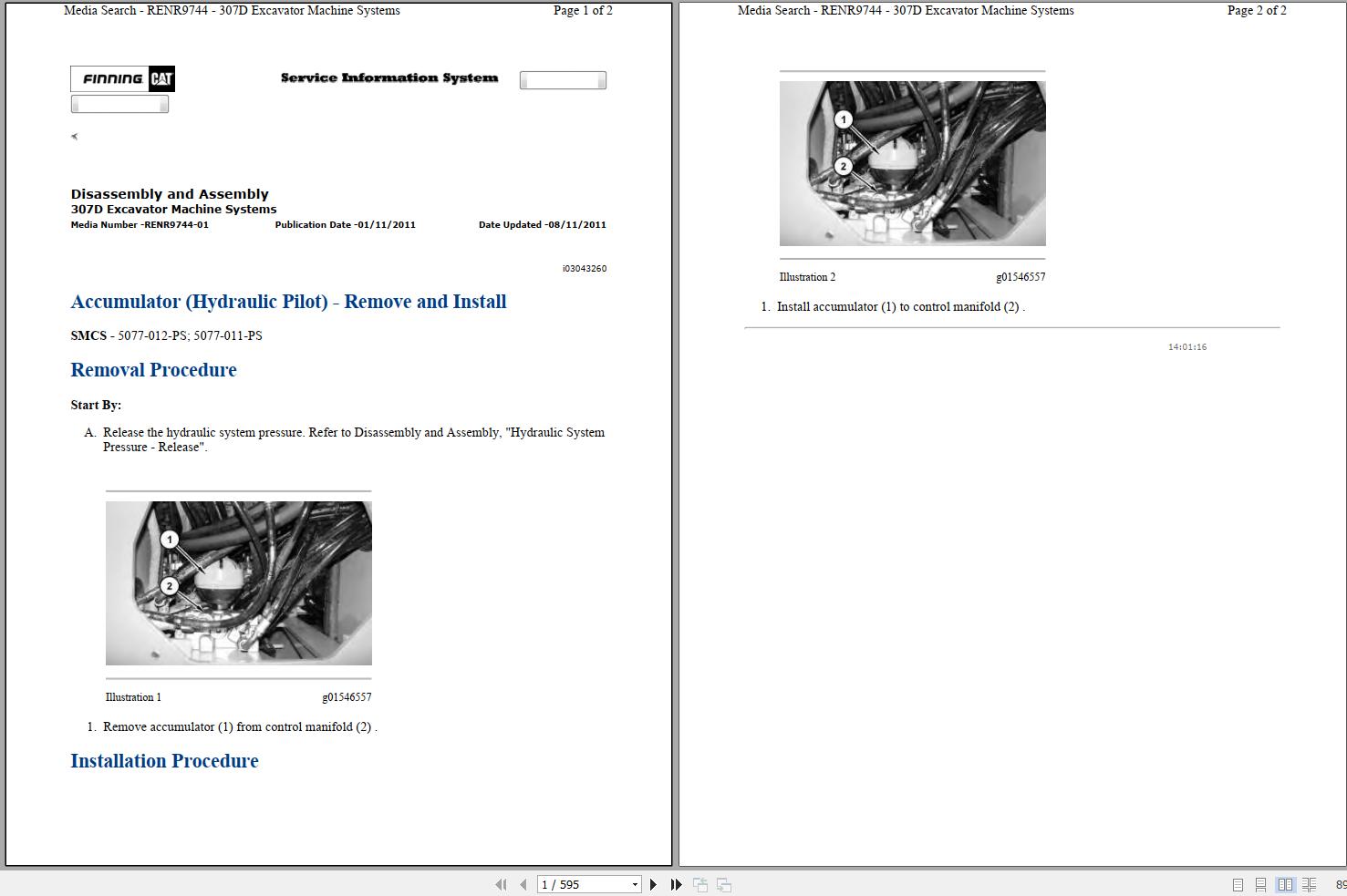Go to the previous page

pyautogui.click(x=523, y=884)
